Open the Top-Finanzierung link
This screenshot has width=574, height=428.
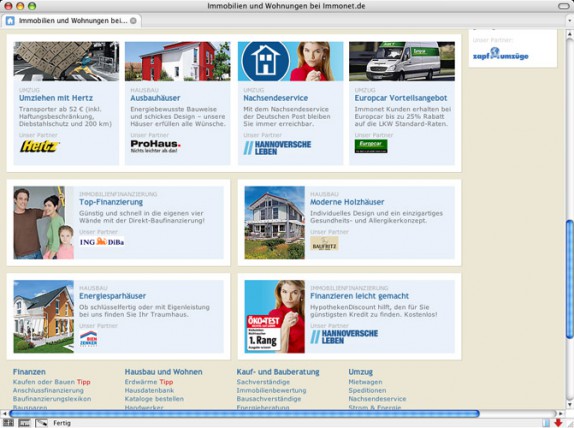(111, 202)
